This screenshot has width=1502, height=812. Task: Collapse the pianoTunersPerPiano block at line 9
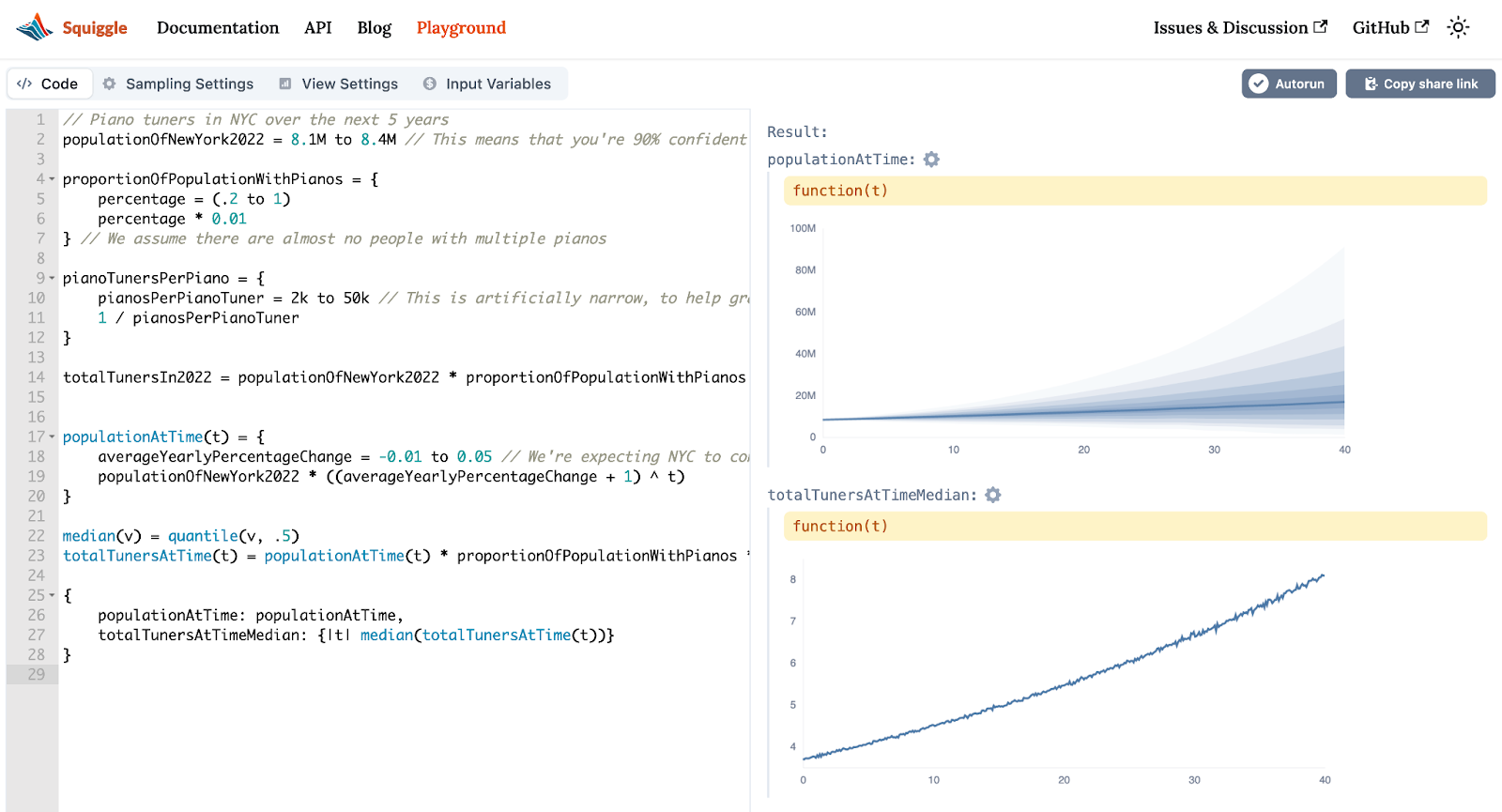(x=52, y=279)
